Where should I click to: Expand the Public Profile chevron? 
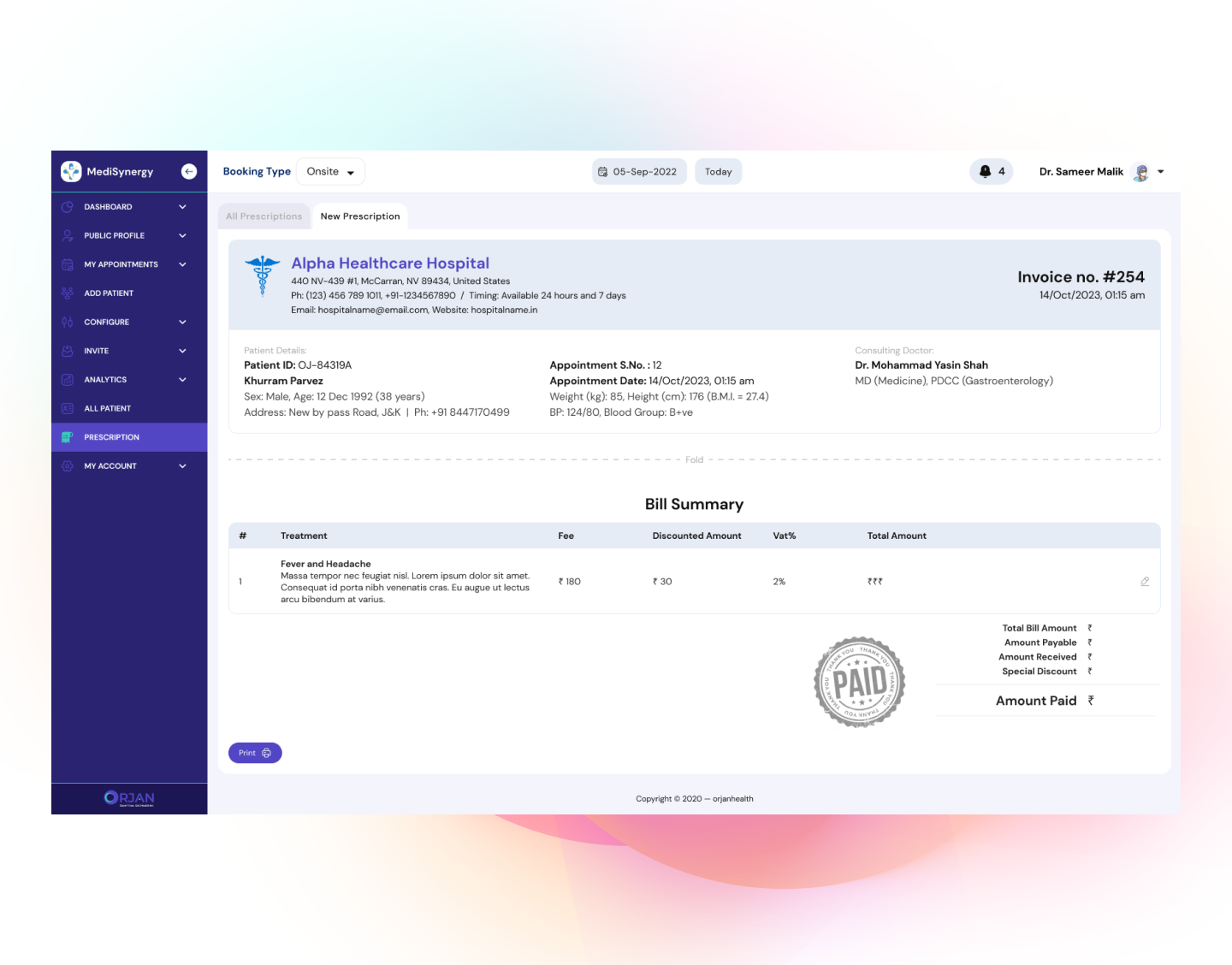[x=182, y=235]
